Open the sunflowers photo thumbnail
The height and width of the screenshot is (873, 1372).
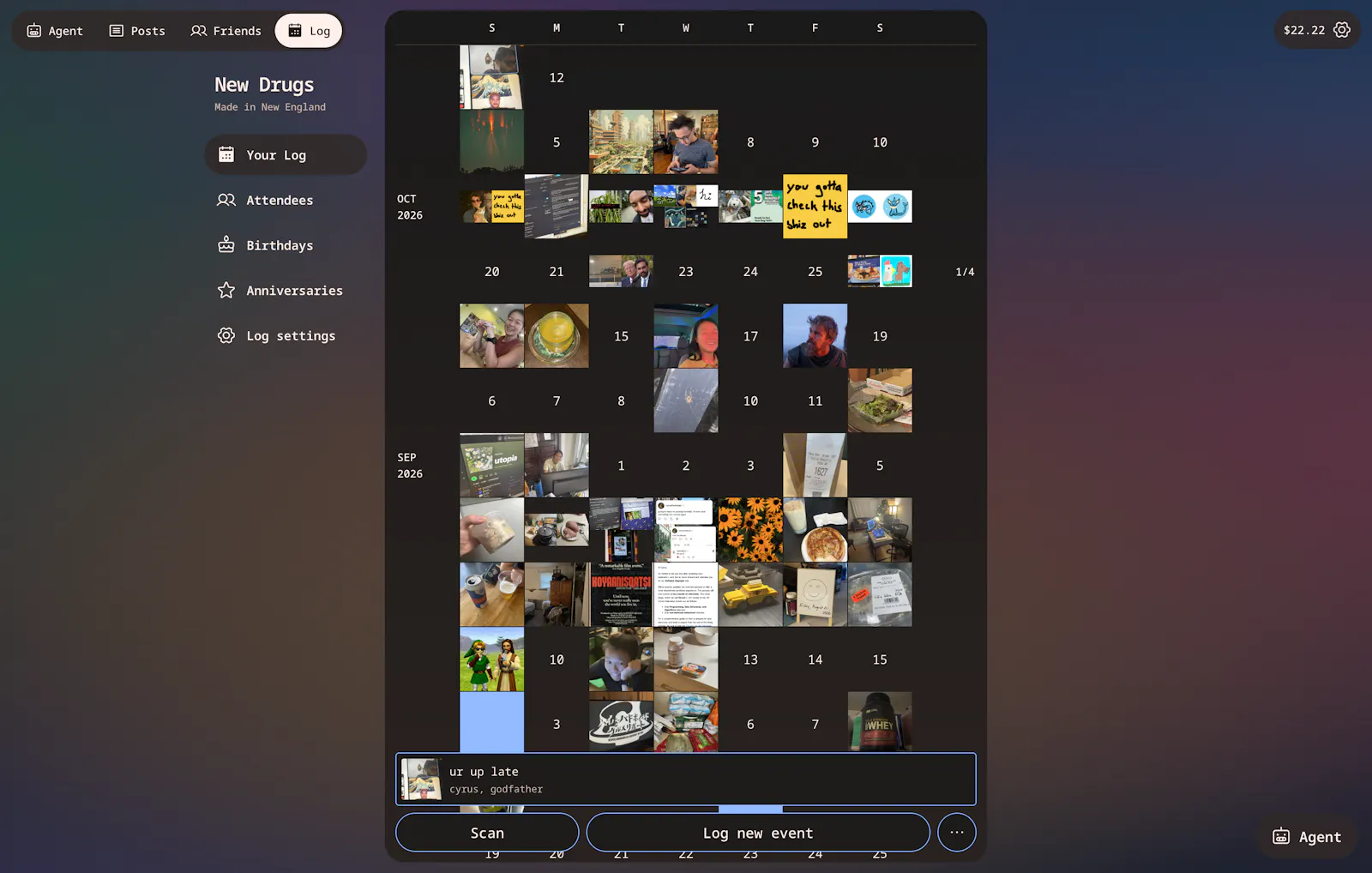[x=750, y=530]
